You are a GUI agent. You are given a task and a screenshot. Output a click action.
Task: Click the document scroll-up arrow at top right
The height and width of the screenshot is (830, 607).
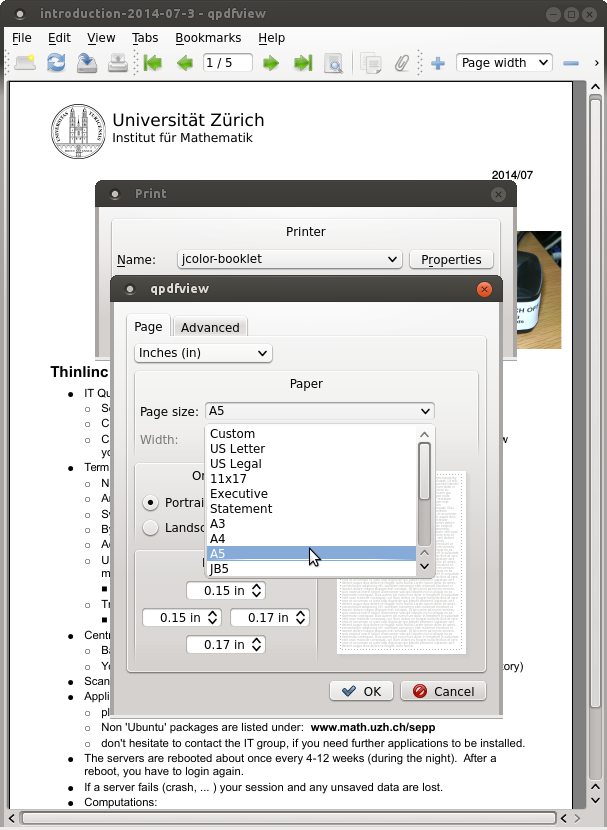(595, 87)
